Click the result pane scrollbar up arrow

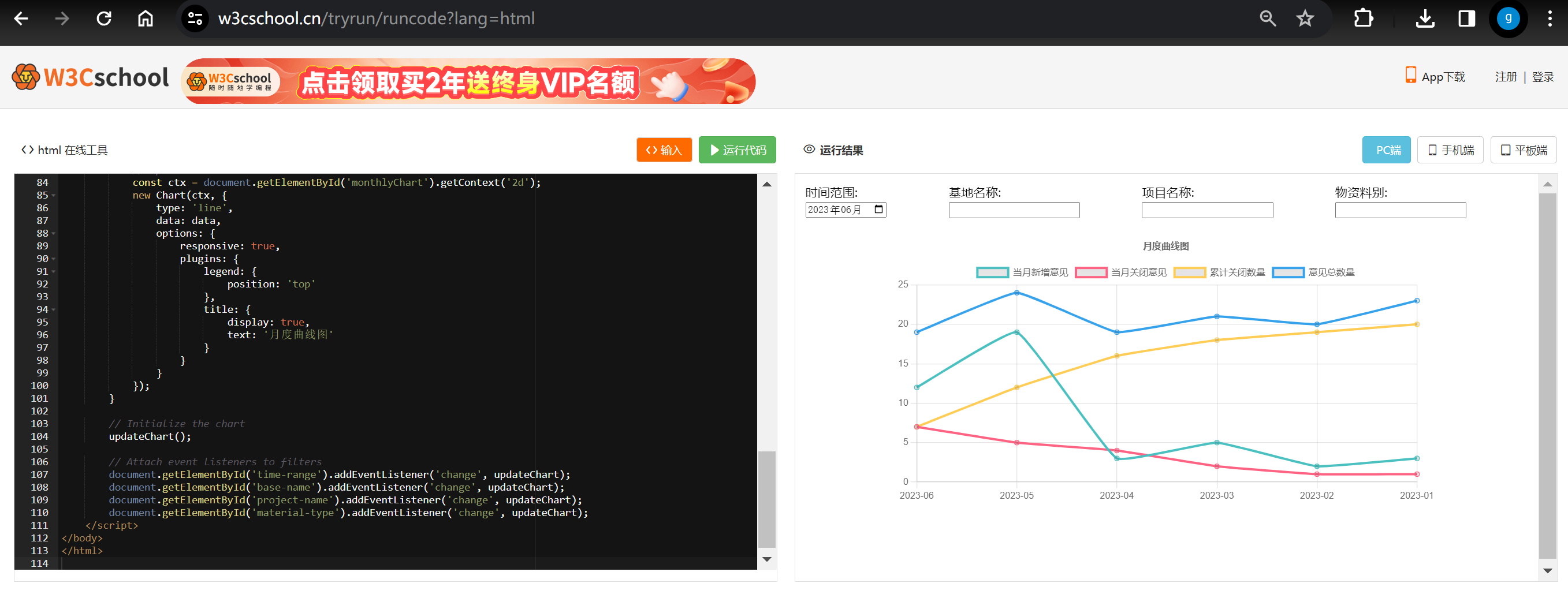point(1547,184)
